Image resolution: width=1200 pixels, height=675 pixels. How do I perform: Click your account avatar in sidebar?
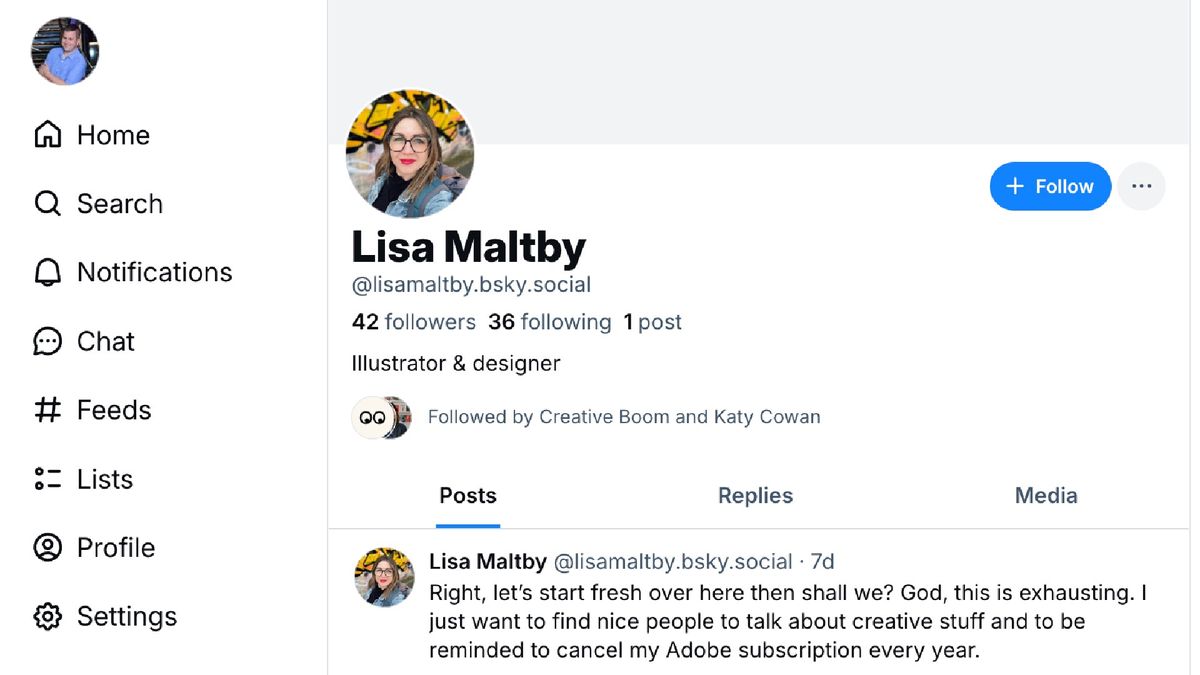(65, 51)
